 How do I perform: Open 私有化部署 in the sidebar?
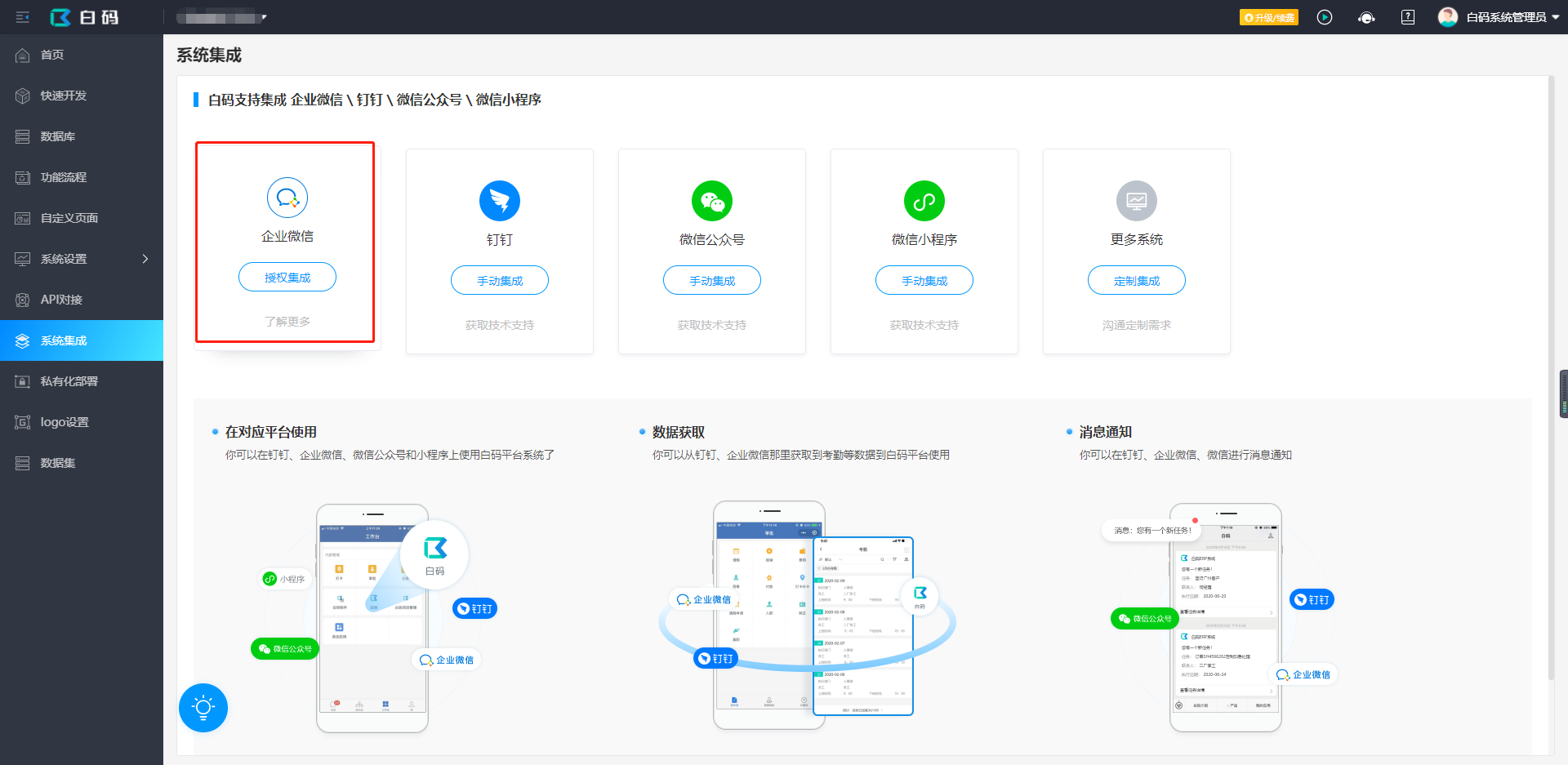tap(82, 381)
